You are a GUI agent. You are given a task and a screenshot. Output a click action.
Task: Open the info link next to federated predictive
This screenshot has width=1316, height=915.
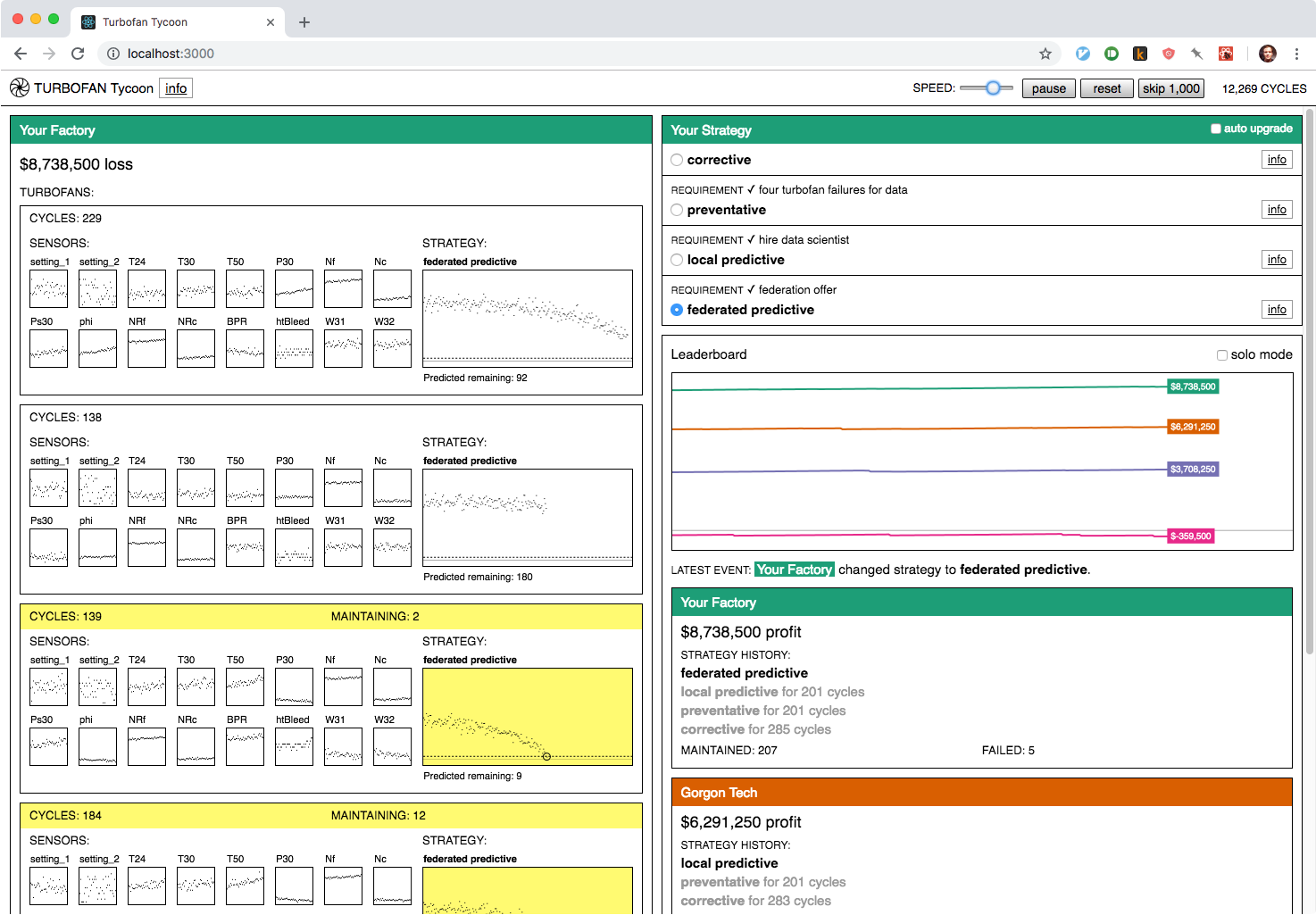coord(1277,310)
